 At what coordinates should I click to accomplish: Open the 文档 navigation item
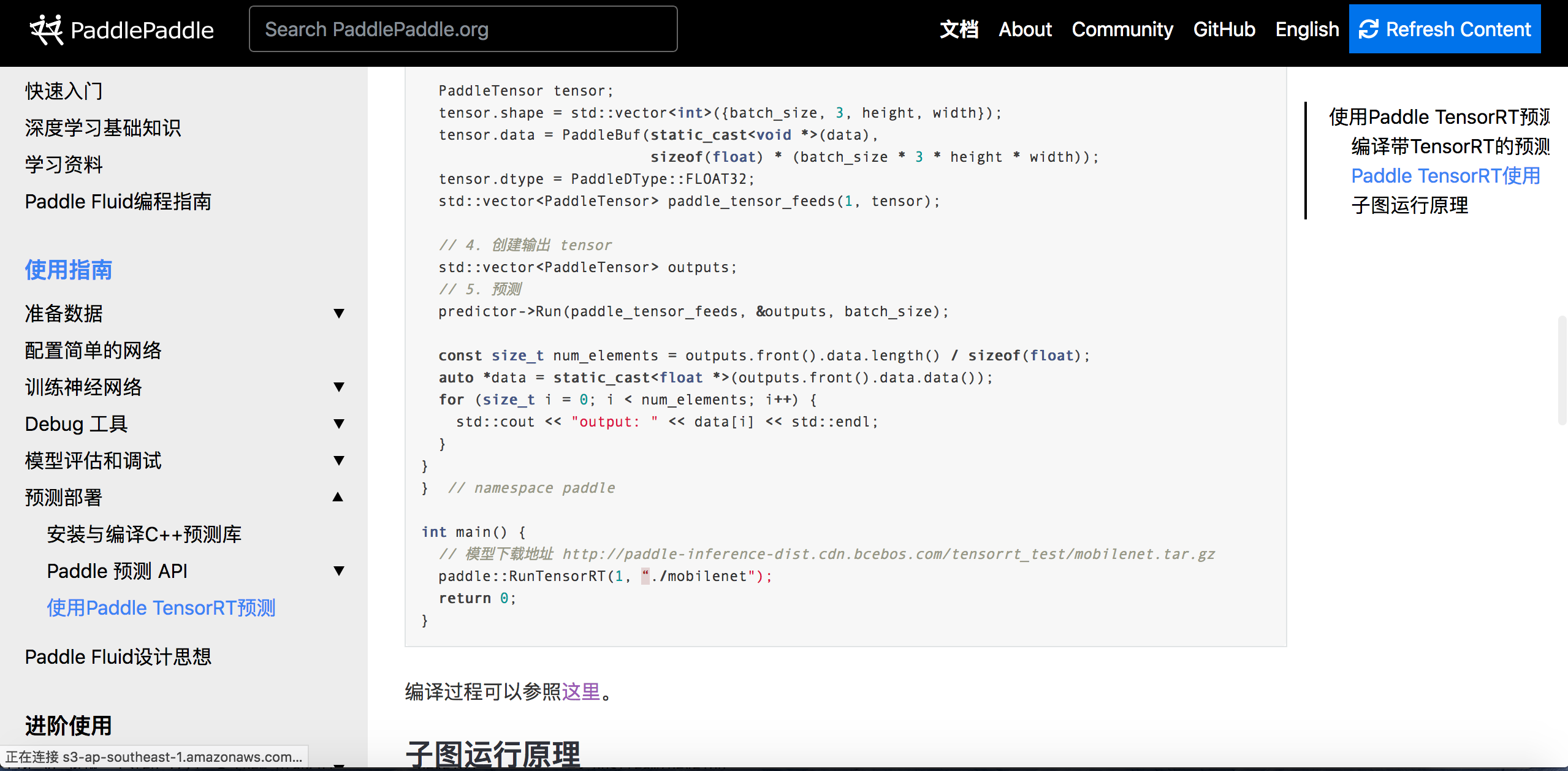pos(959,29)
